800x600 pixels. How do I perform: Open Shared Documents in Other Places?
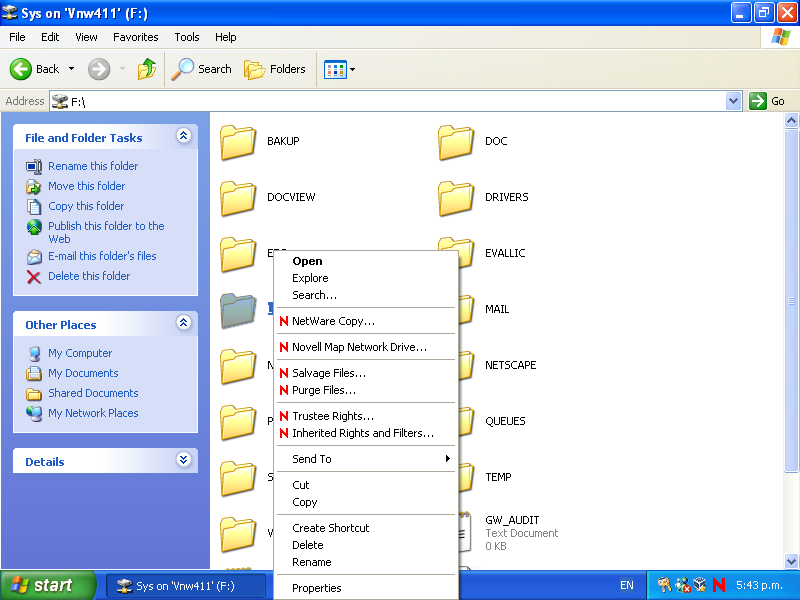point(93,393)
